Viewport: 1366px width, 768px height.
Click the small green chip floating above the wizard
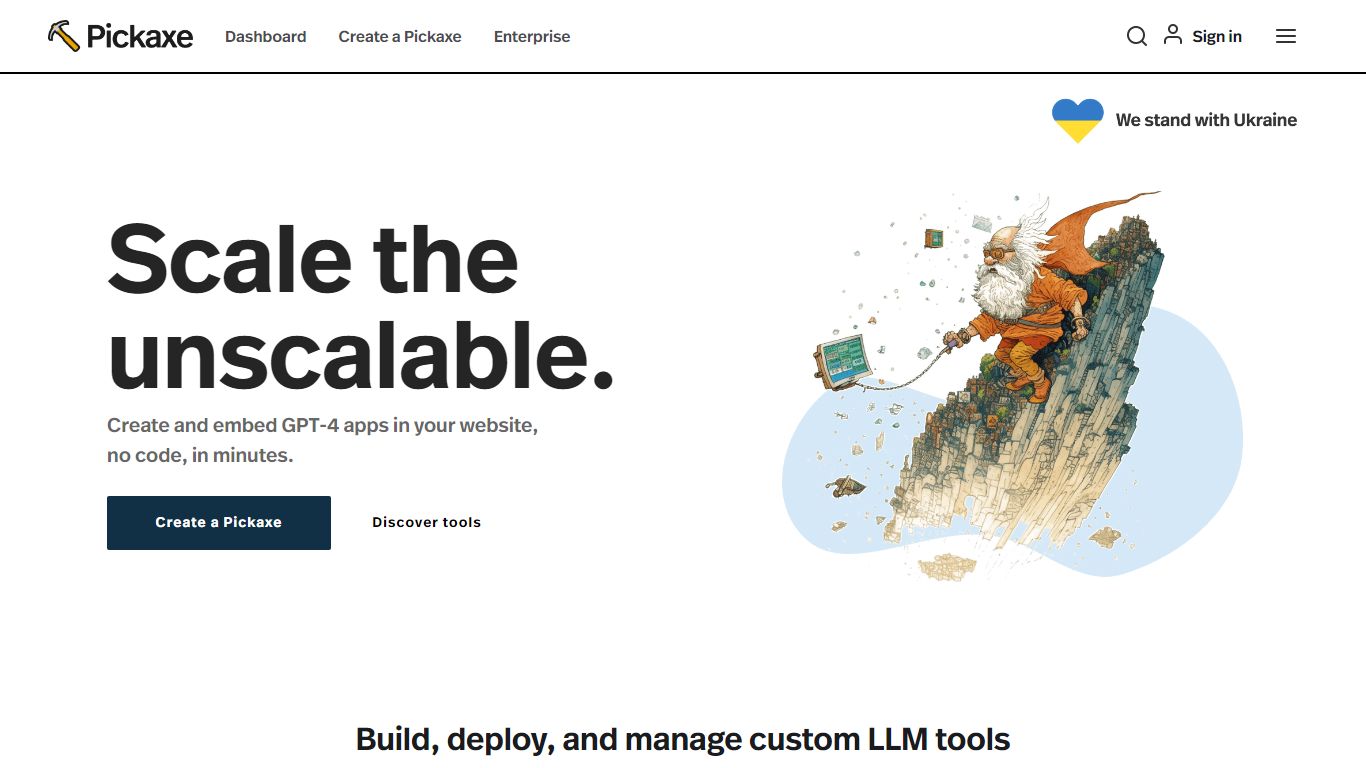(933, 238)
